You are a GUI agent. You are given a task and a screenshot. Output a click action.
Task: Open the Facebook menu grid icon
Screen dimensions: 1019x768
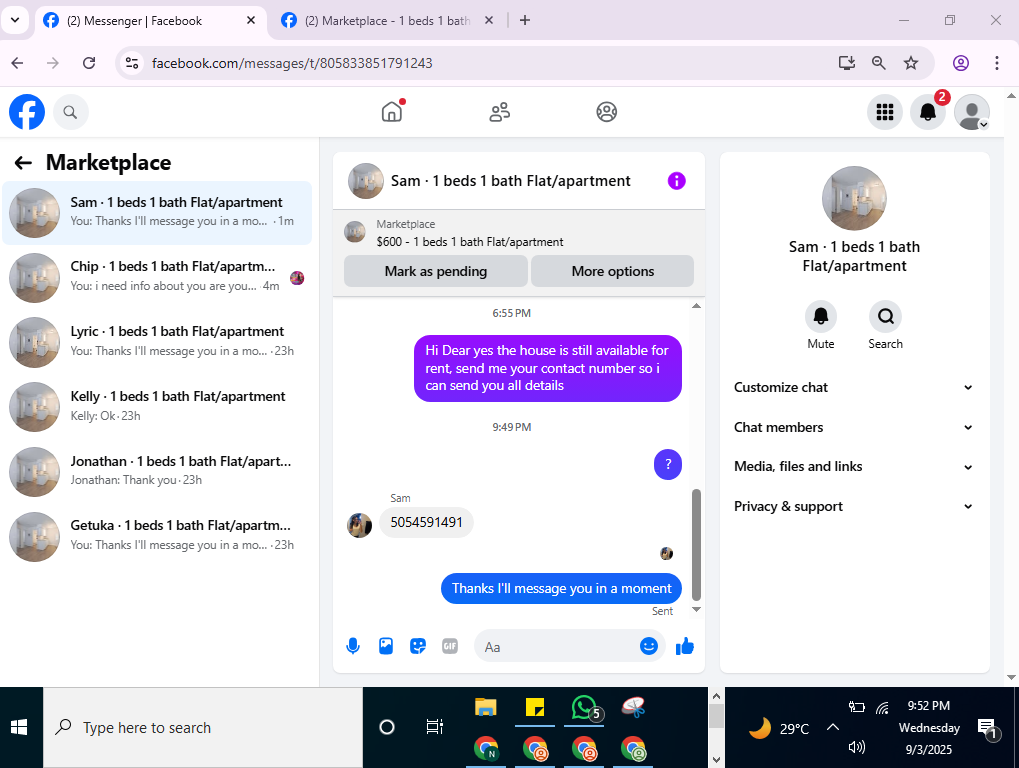[884, 112]
